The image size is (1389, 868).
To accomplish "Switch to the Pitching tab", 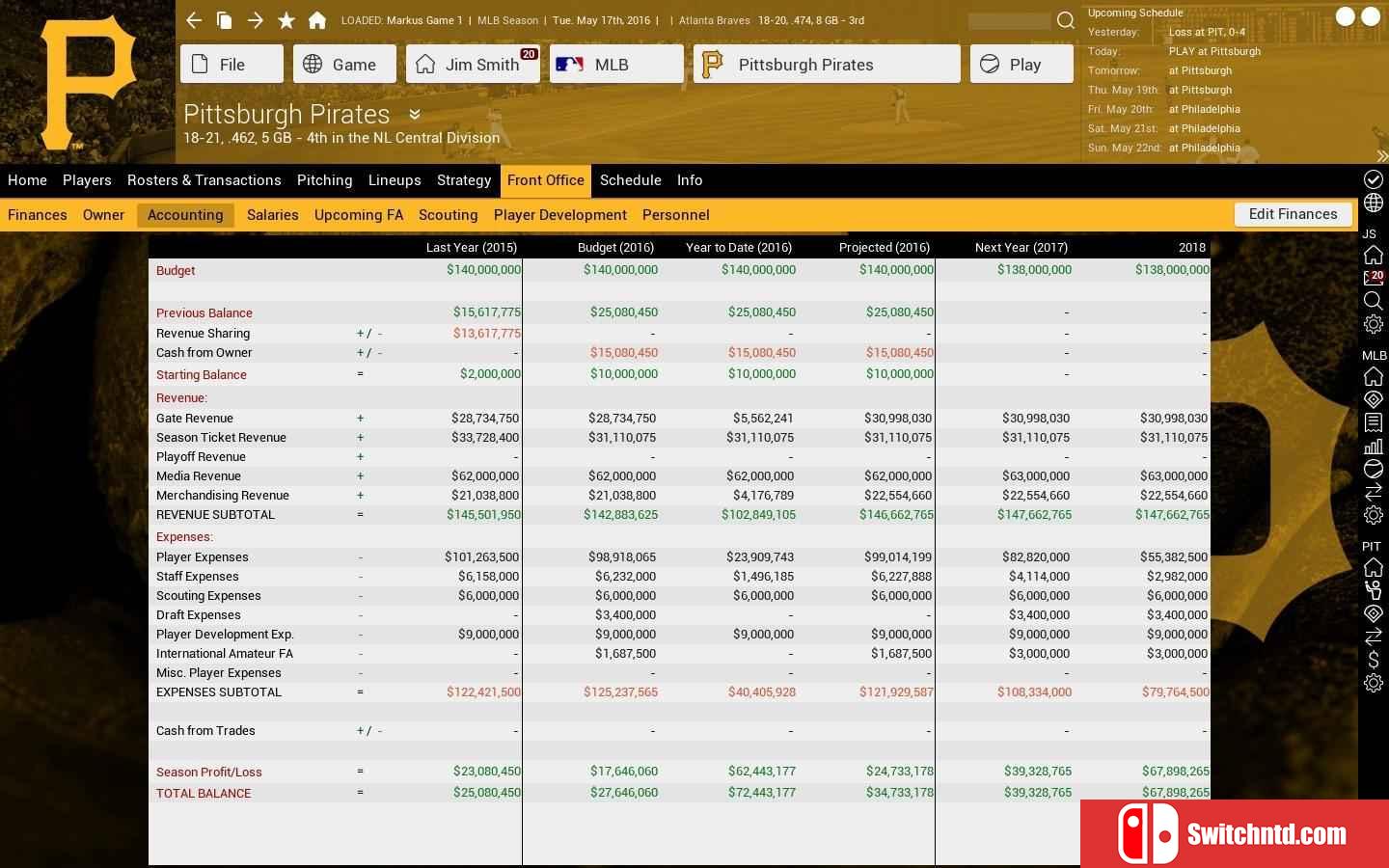I will pos(324,180).
